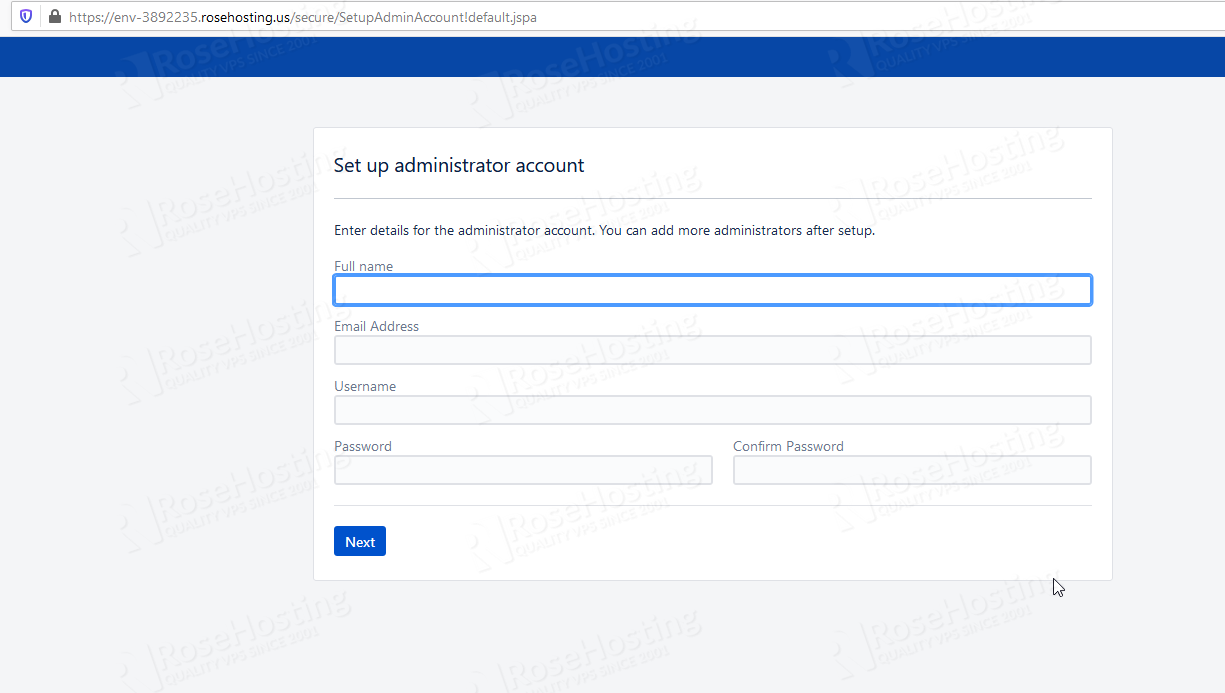Click the blue header banner
Image resolution: width=1225 pixels, height=693 pixels.
612,57
